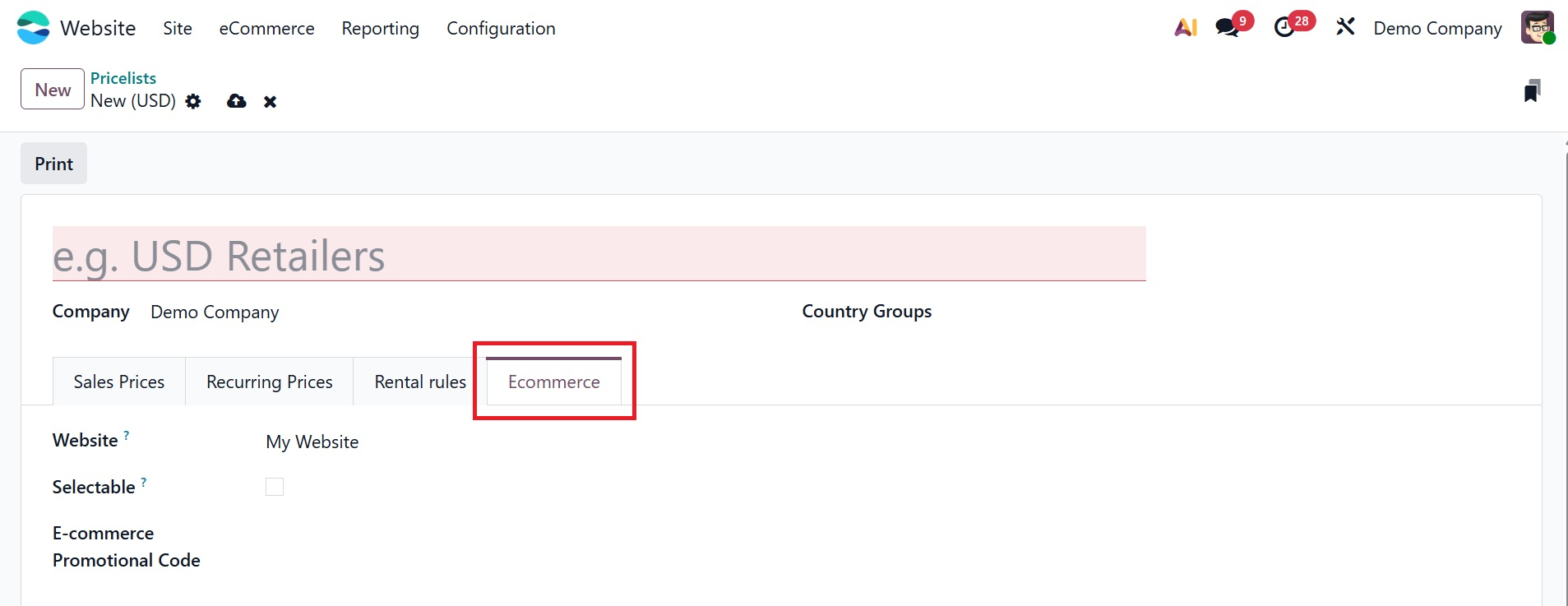Click the user avatar picture

pyautogui.click(x=1537, y=28)
